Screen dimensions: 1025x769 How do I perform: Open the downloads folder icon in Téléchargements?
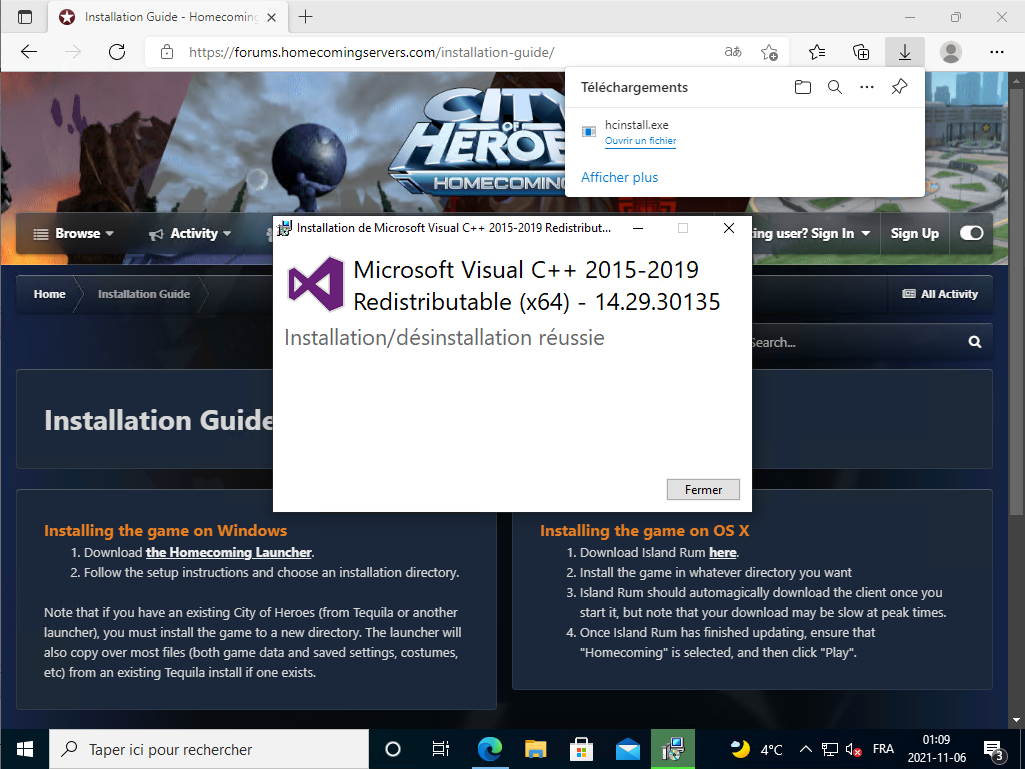tap(802, 88)
